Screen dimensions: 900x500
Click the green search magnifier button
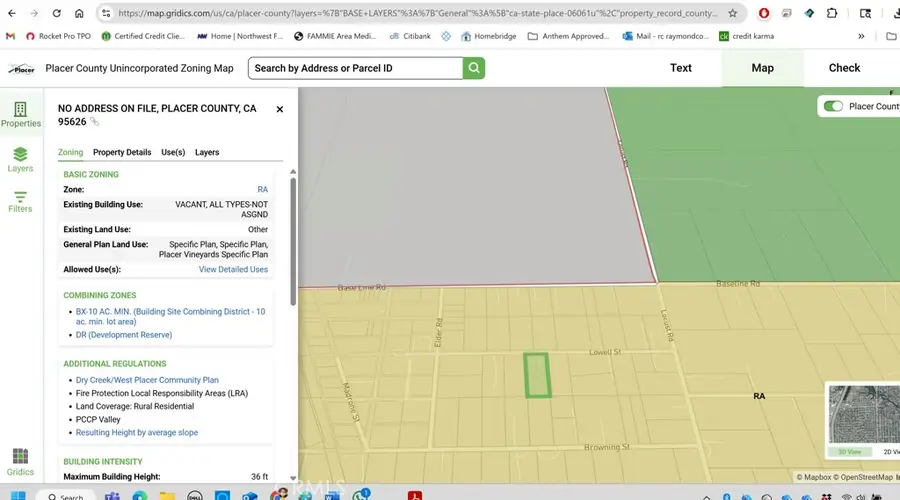pos(473,68)
